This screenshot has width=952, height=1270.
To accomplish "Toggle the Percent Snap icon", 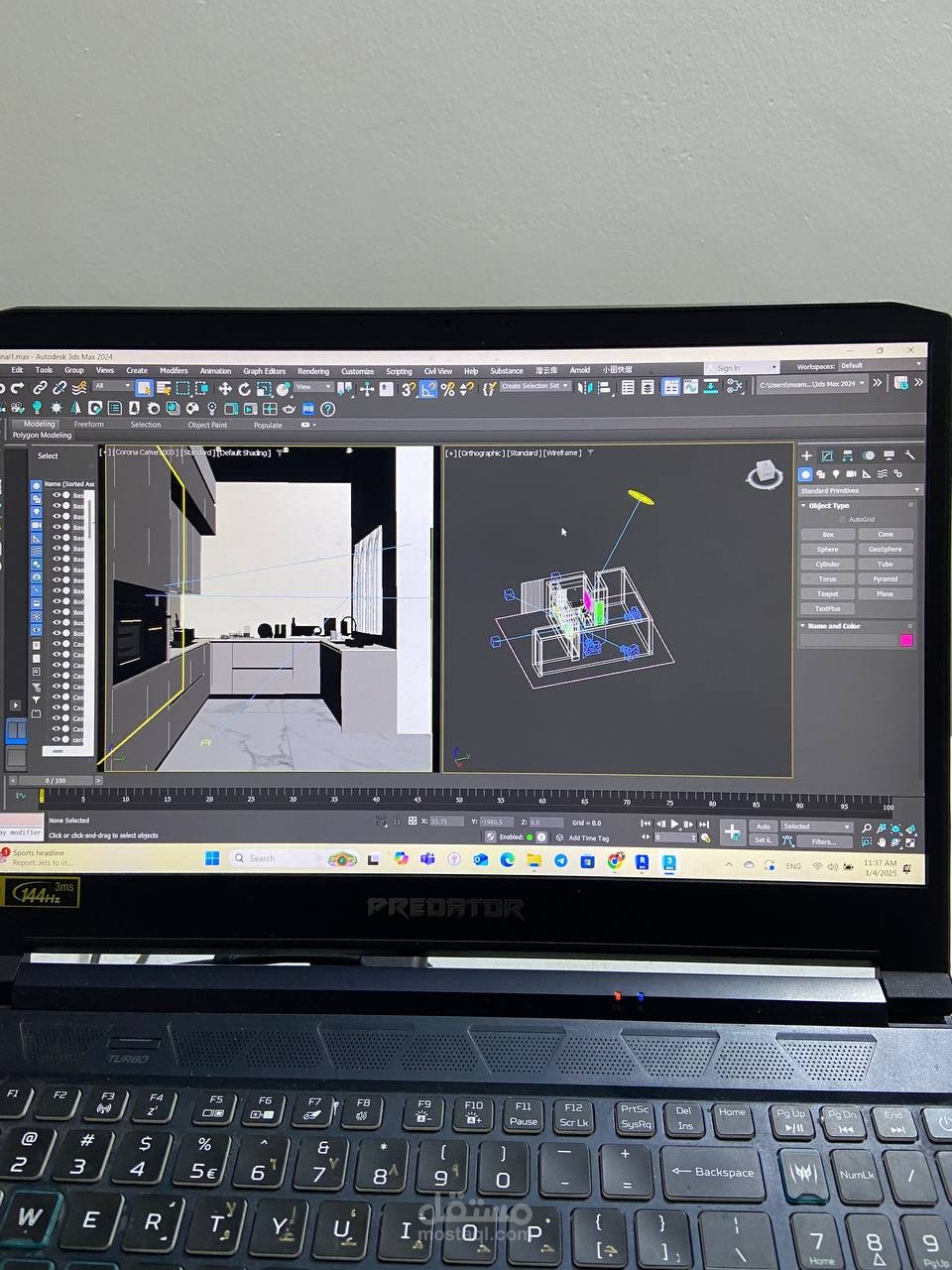I will [x=447, y=389].
